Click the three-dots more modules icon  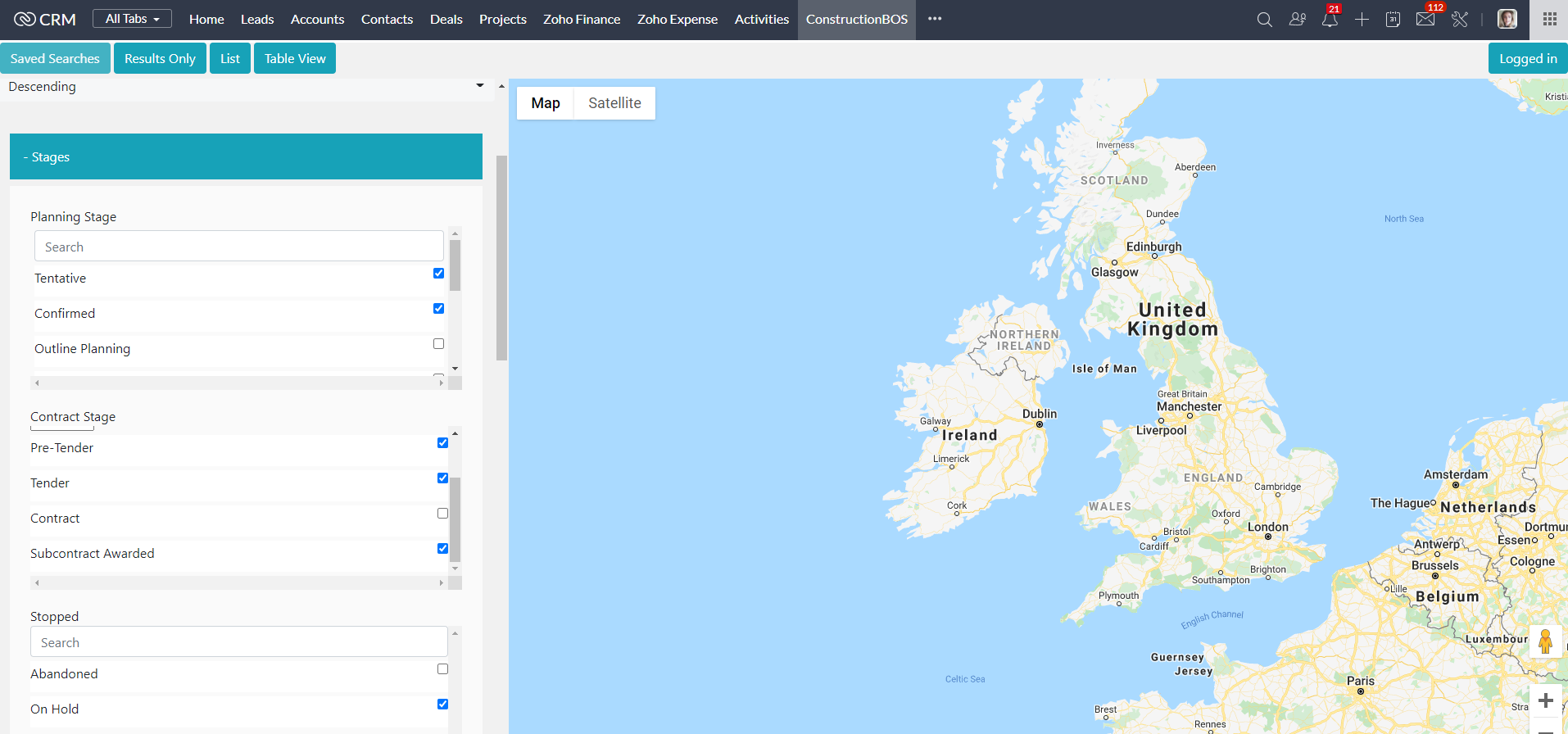coord(935,19)
